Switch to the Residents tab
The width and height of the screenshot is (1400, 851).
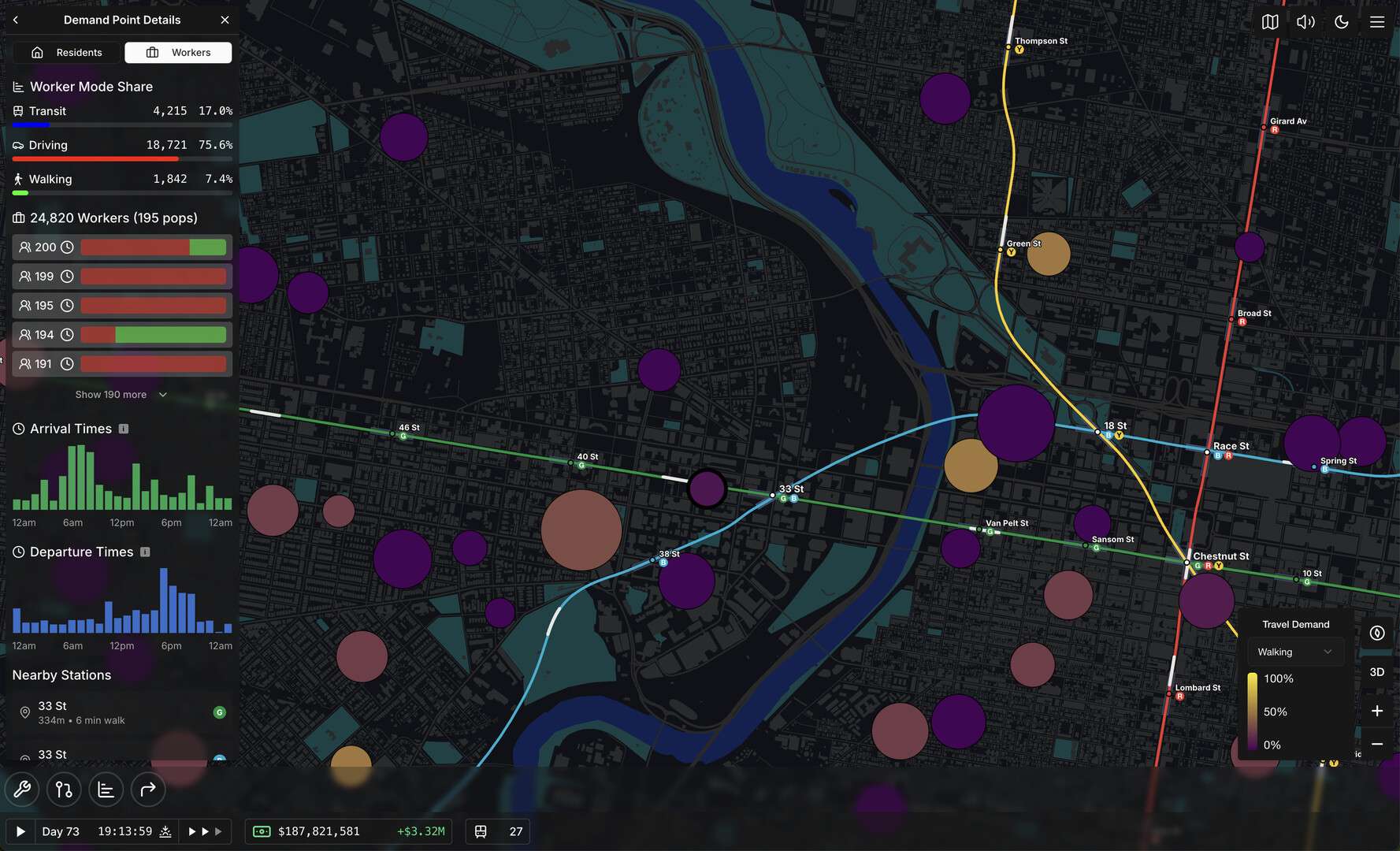coord(67,53)
